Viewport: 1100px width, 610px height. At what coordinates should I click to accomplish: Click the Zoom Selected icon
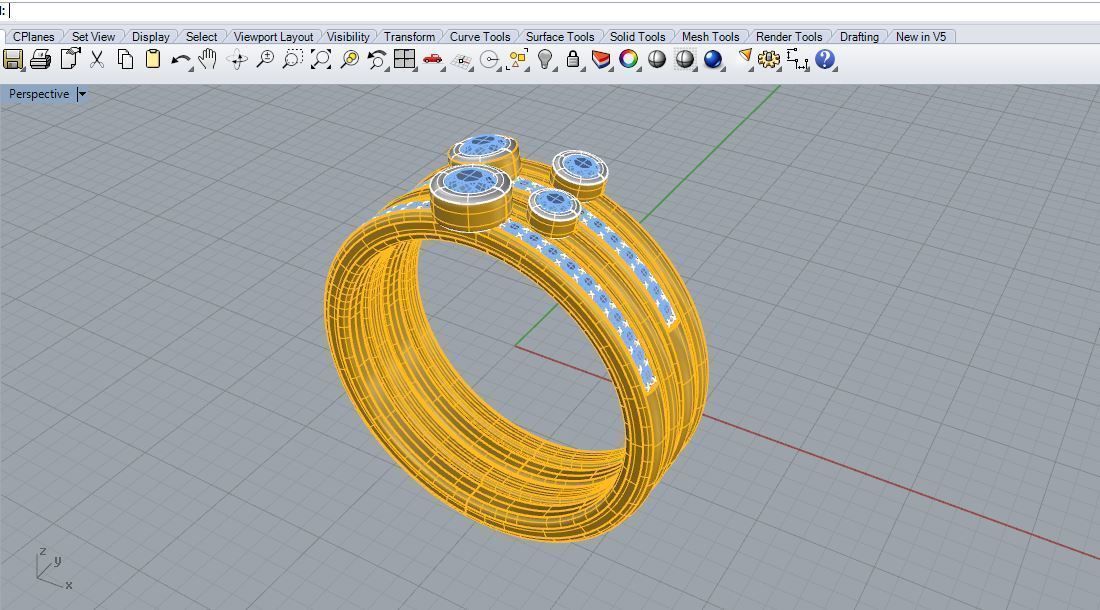click(x=349, y=60)
